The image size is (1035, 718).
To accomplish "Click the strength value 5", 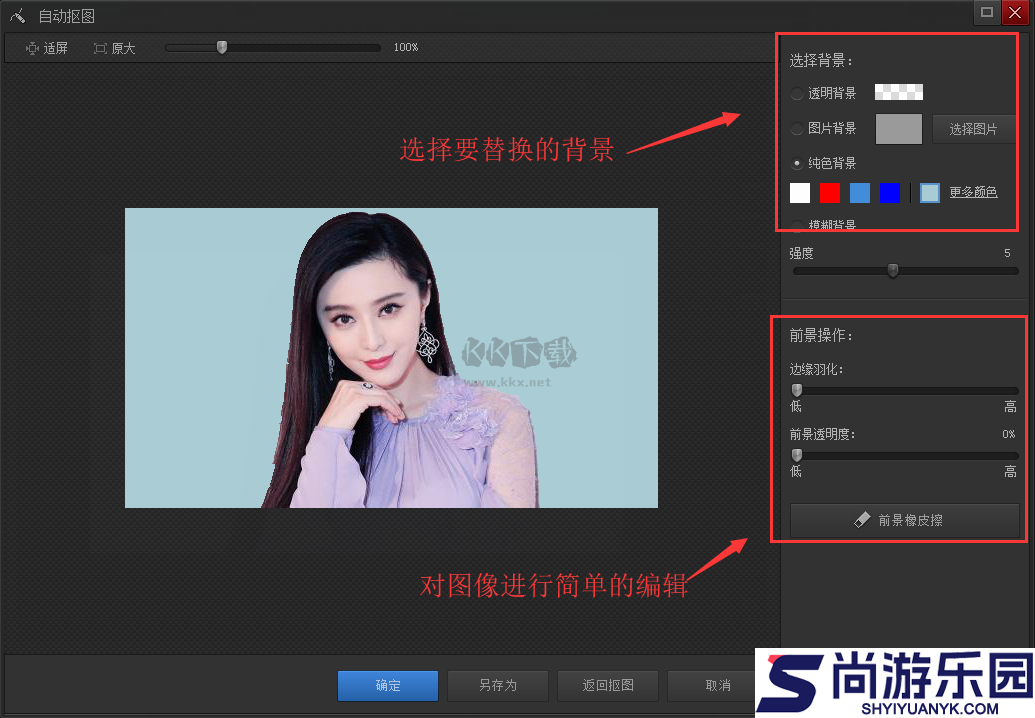I will point(1007,253).
